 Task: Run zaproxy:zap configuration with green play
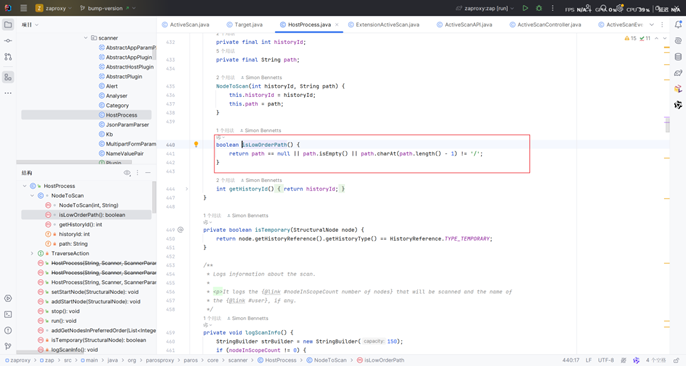coord(525,8)
